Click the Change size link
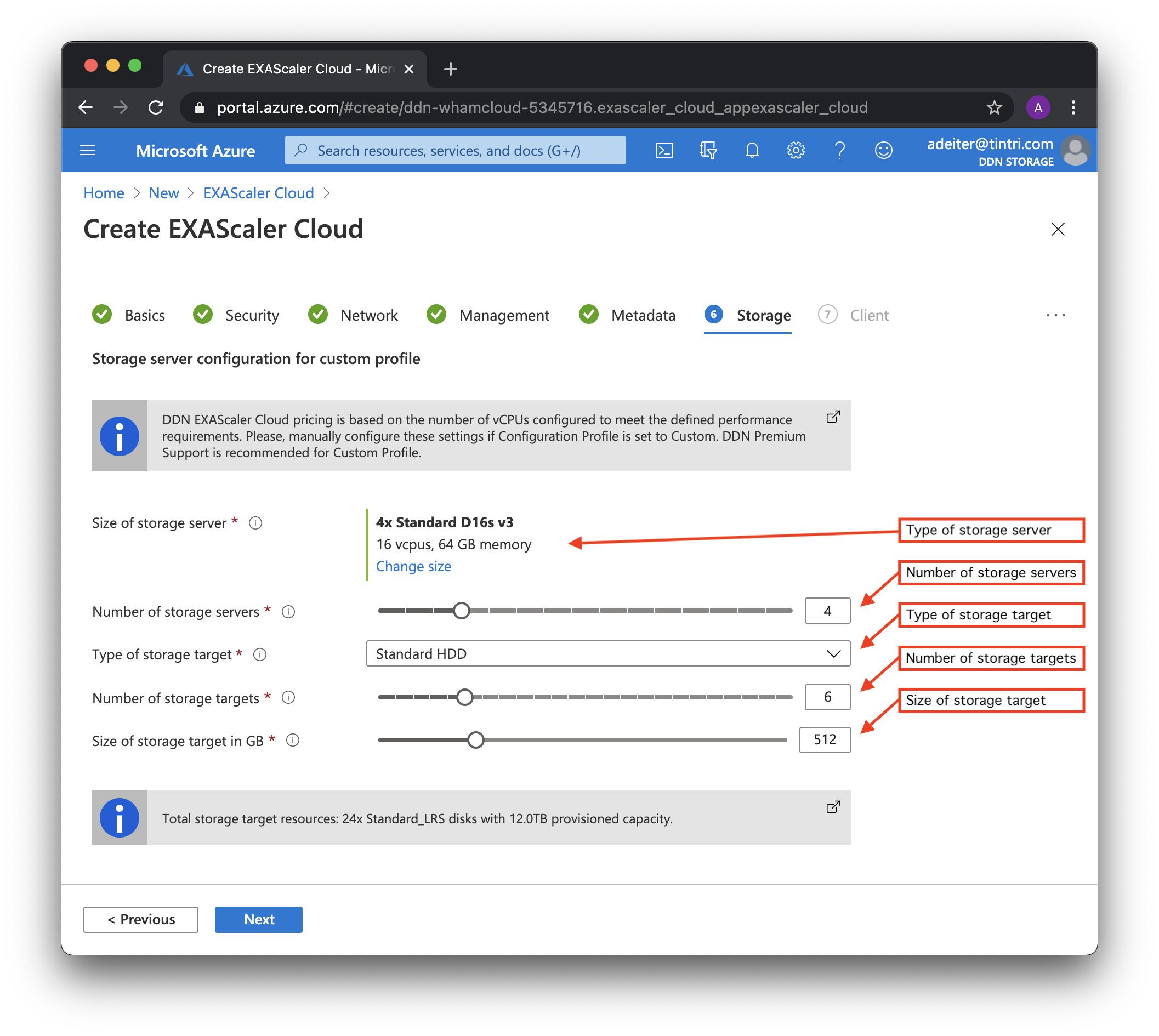The height and width of the screenshot is (1036, 1159). pyautogui.click(x=413, y=566)
